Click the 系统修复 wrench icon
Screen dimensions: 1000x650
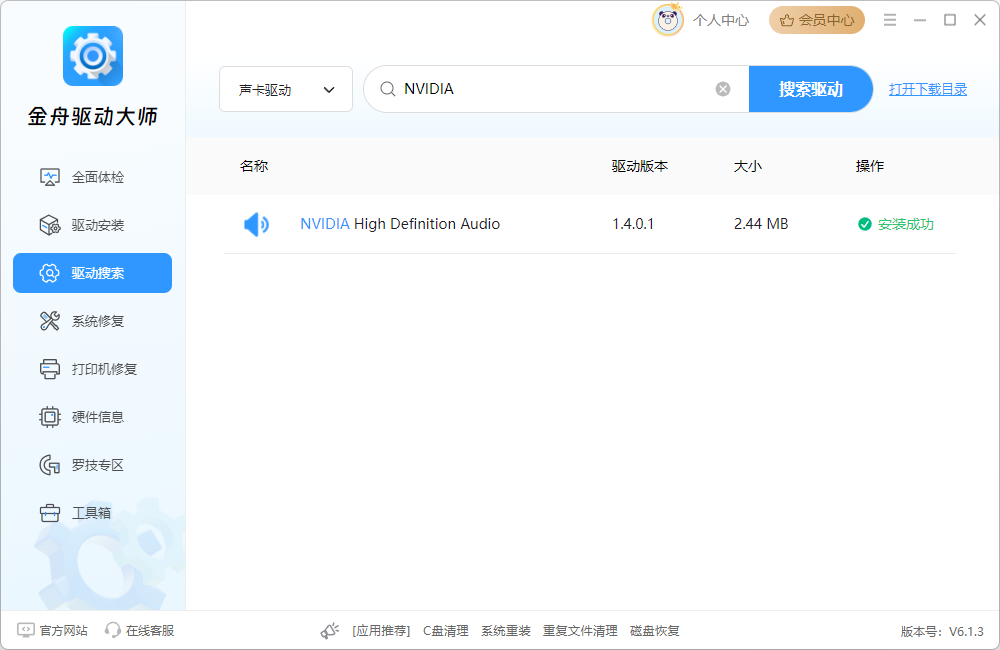point(50,321)
